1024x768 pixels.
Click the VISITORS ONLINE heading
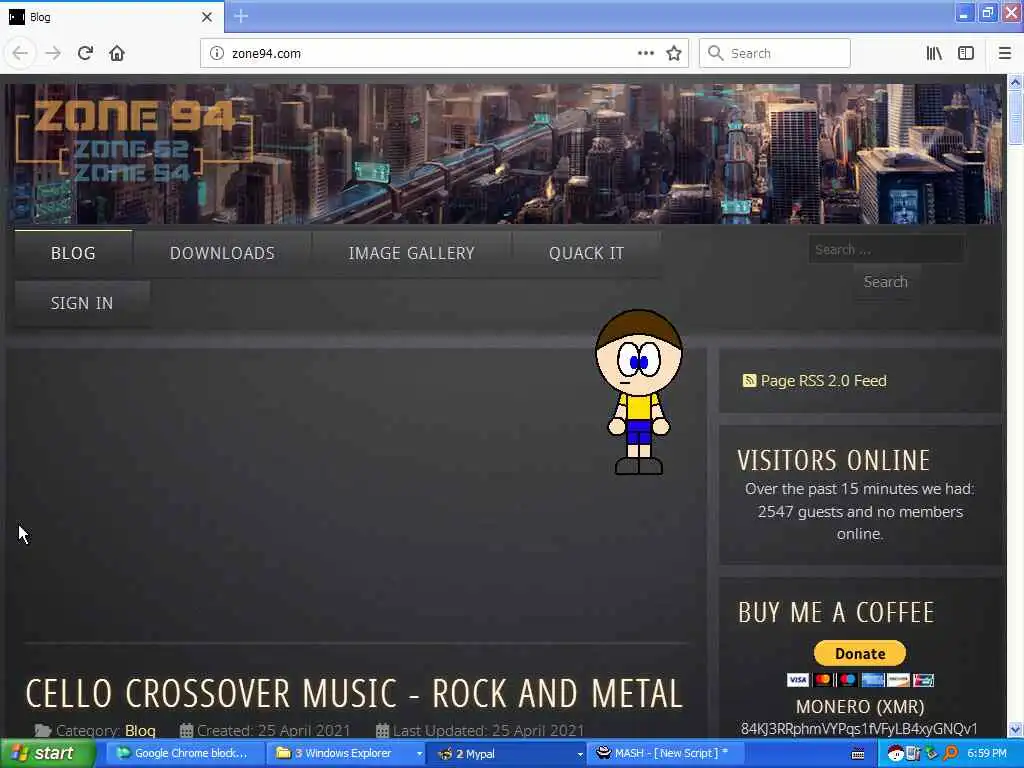(833, 460)
